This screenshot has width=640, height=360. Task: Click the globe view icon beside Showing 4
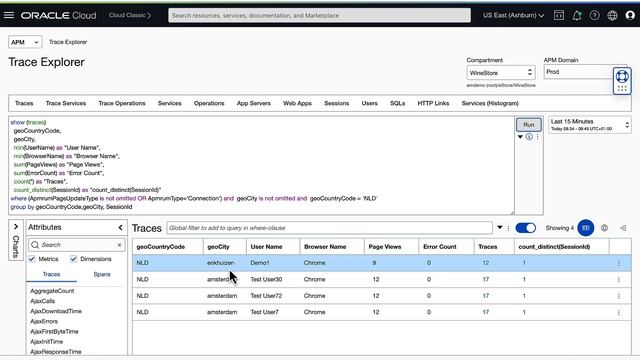(604, 228)
